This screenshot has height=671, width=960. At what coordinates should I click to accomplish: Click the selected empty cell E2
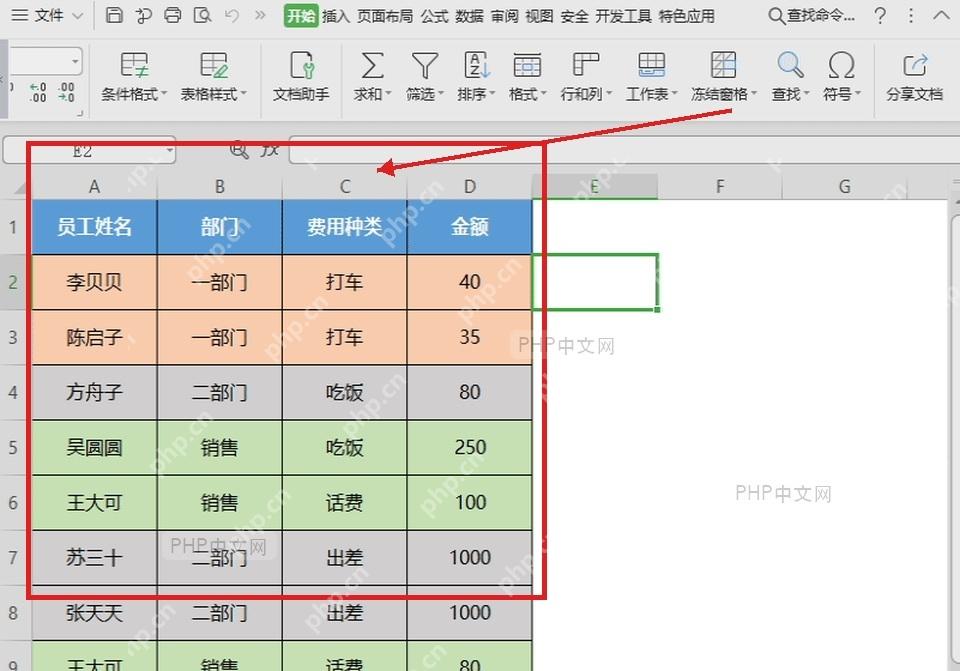[595, 282]
